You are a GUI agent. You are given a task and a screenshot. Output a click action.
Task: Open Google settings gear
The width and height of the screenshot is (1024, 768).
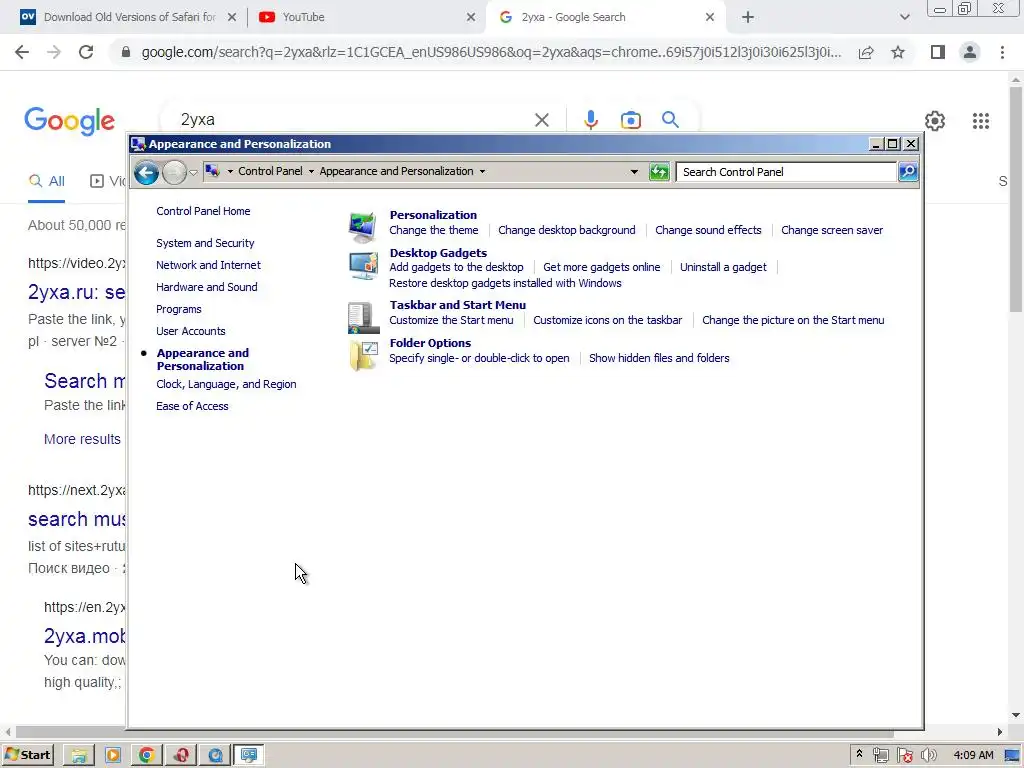point(935,121)
